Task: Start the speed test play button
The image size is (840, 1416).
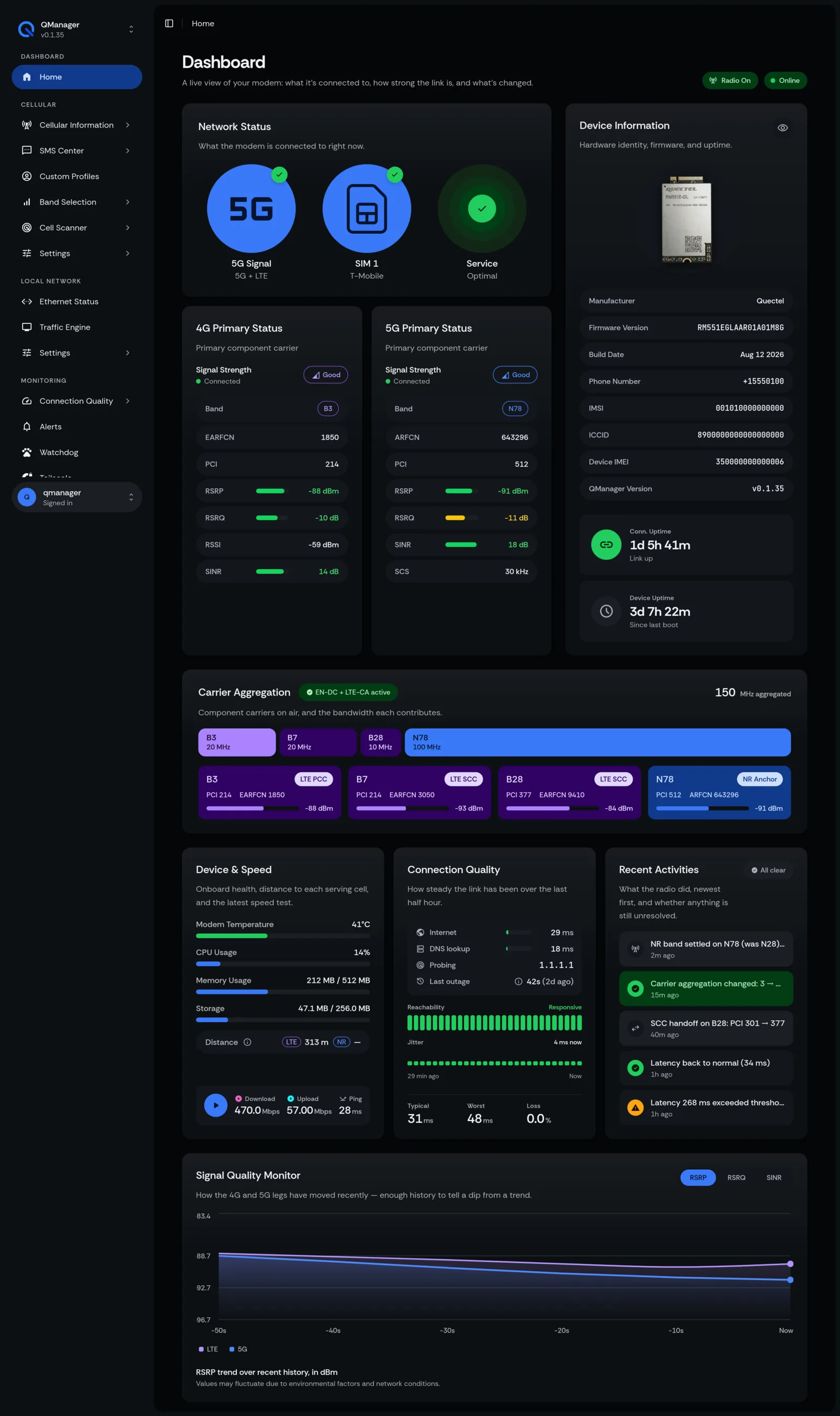Action: click(216, 1105)
